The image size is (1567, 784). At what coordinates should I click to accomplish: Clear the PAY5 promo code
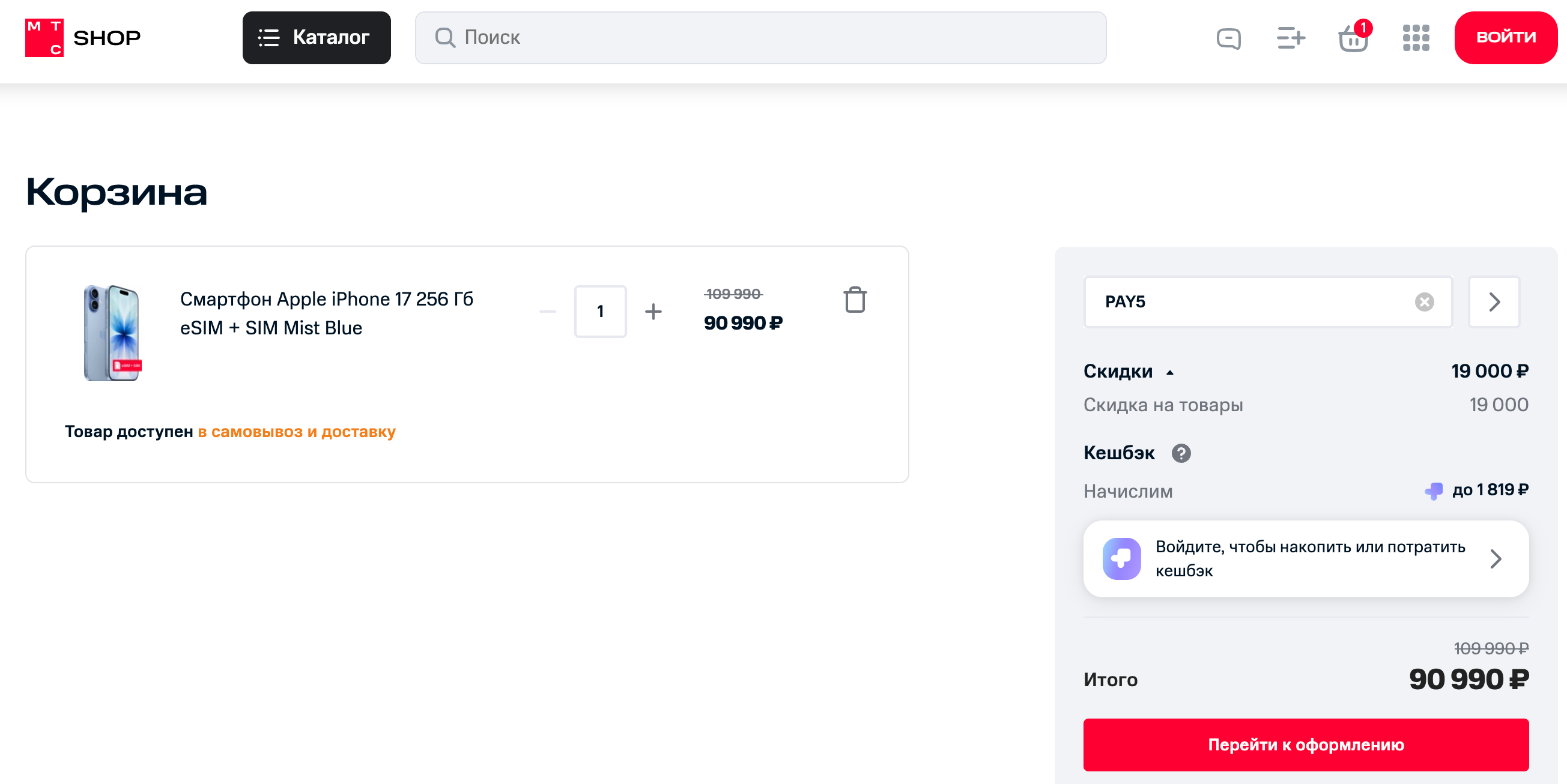[x=1424, y=302]
